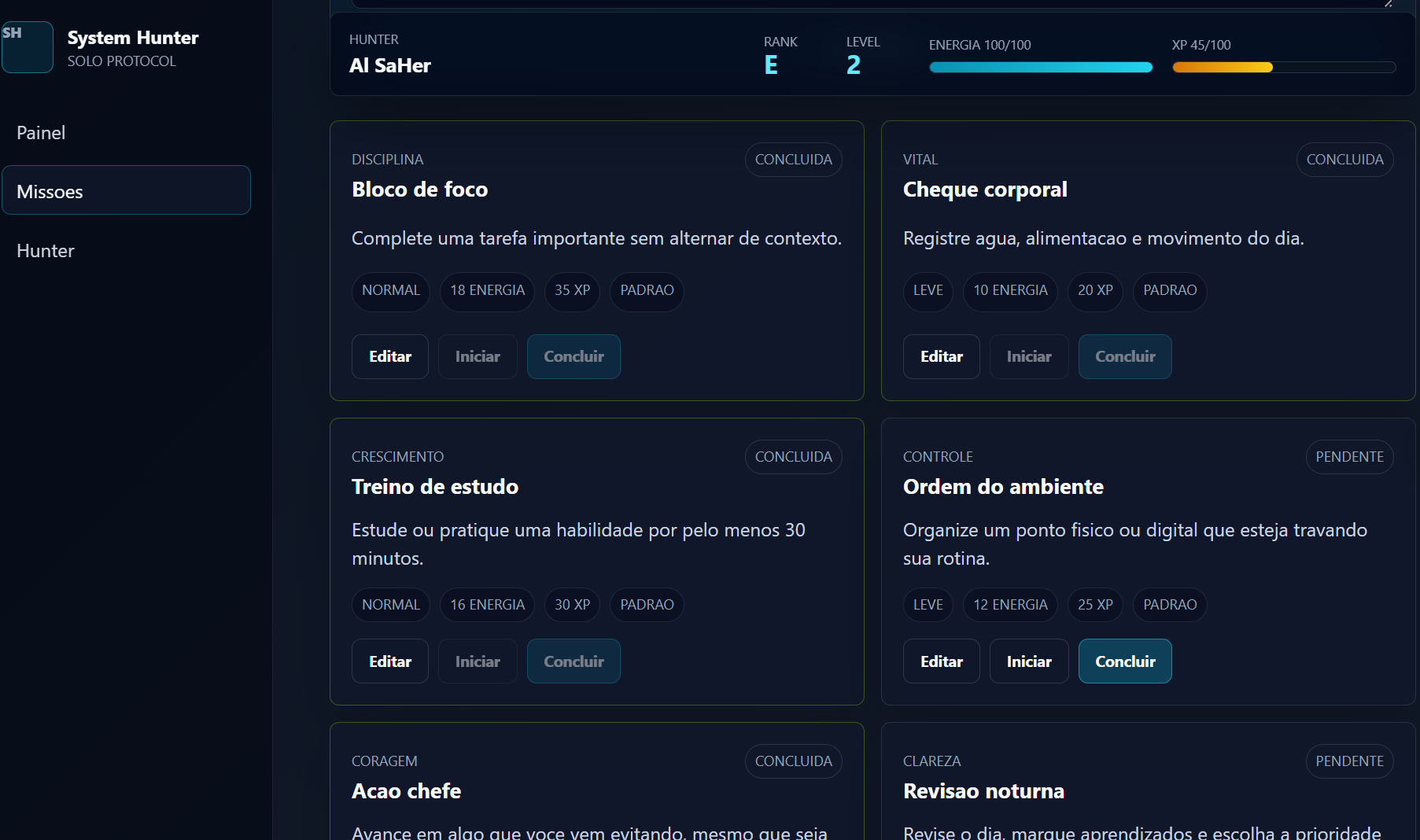Click the 35 XP tag
This screenshot has height=840, width=1420.
[x=572, y=290]
